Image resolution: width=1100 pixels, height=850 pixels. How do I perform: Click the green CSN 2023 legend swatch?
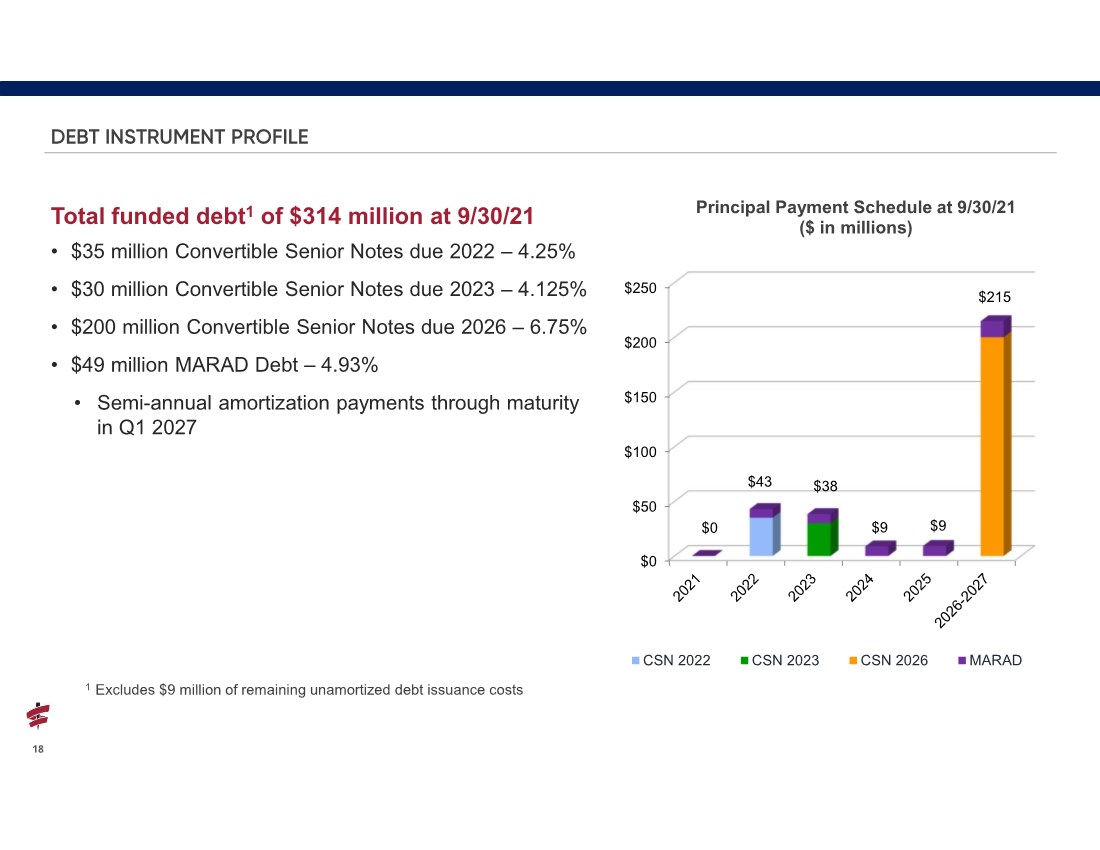pyautogui.click(x=744, y=661)
